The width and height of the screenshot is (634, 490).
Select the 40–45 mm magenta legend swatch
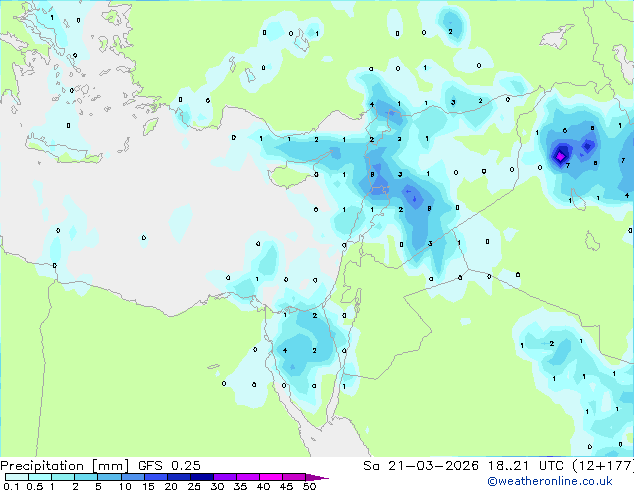click(271, 477)
